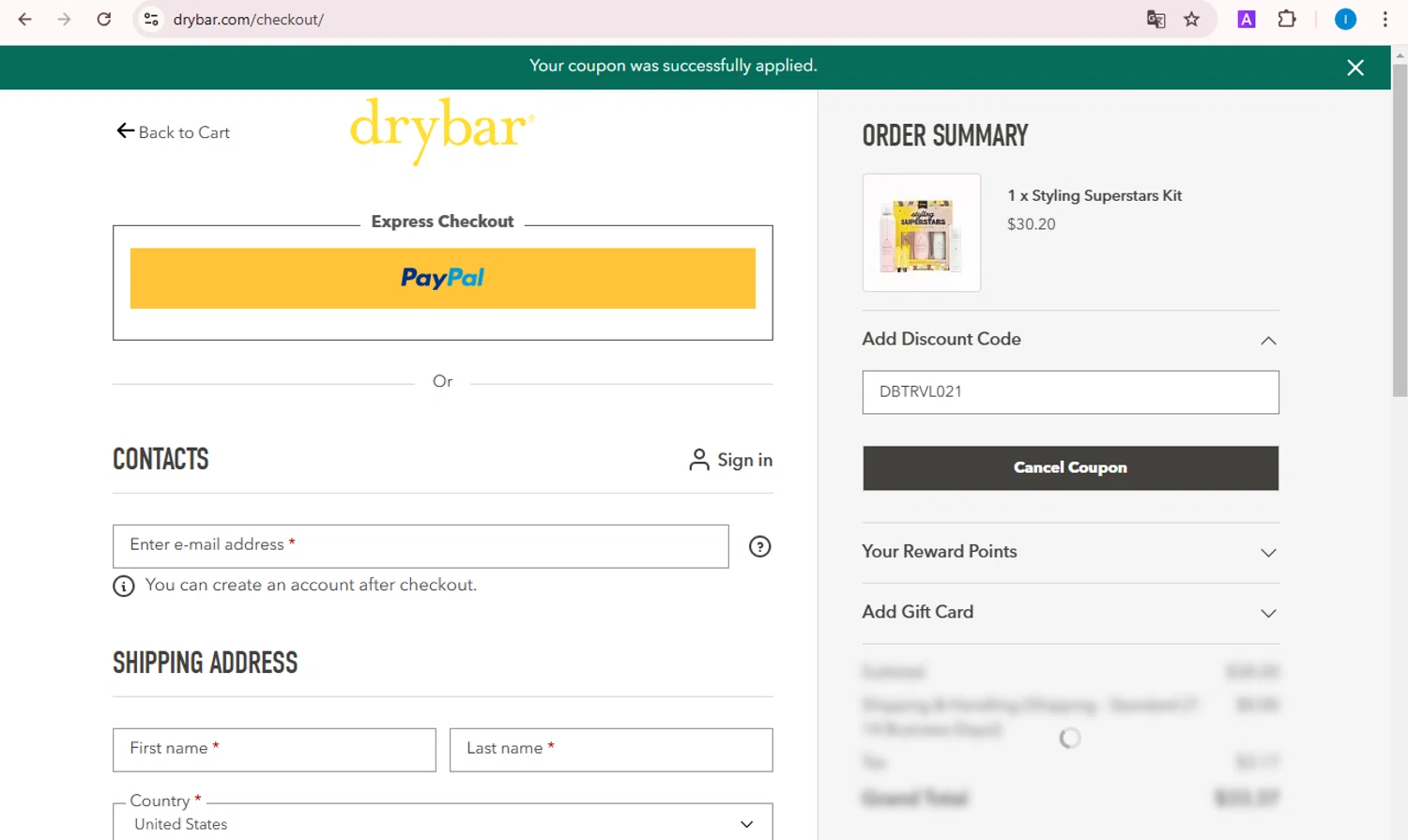Click the e-mail help question mark icon
Screen dimensions: 1408x840
[x=759, y=546]
